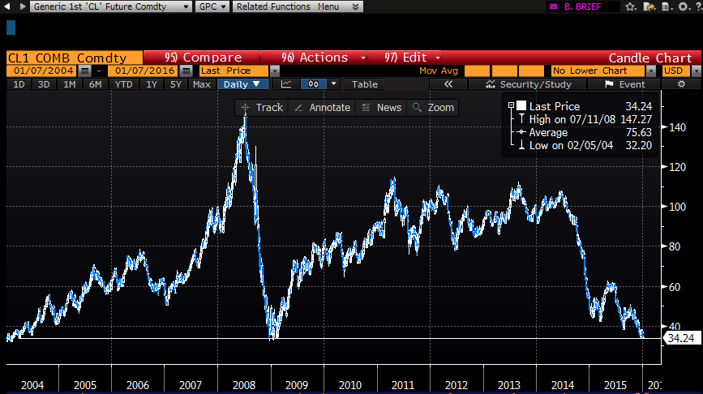This screenshot has width=703, height=394.
Task: Click the Table button
Action: pos(365,84)
